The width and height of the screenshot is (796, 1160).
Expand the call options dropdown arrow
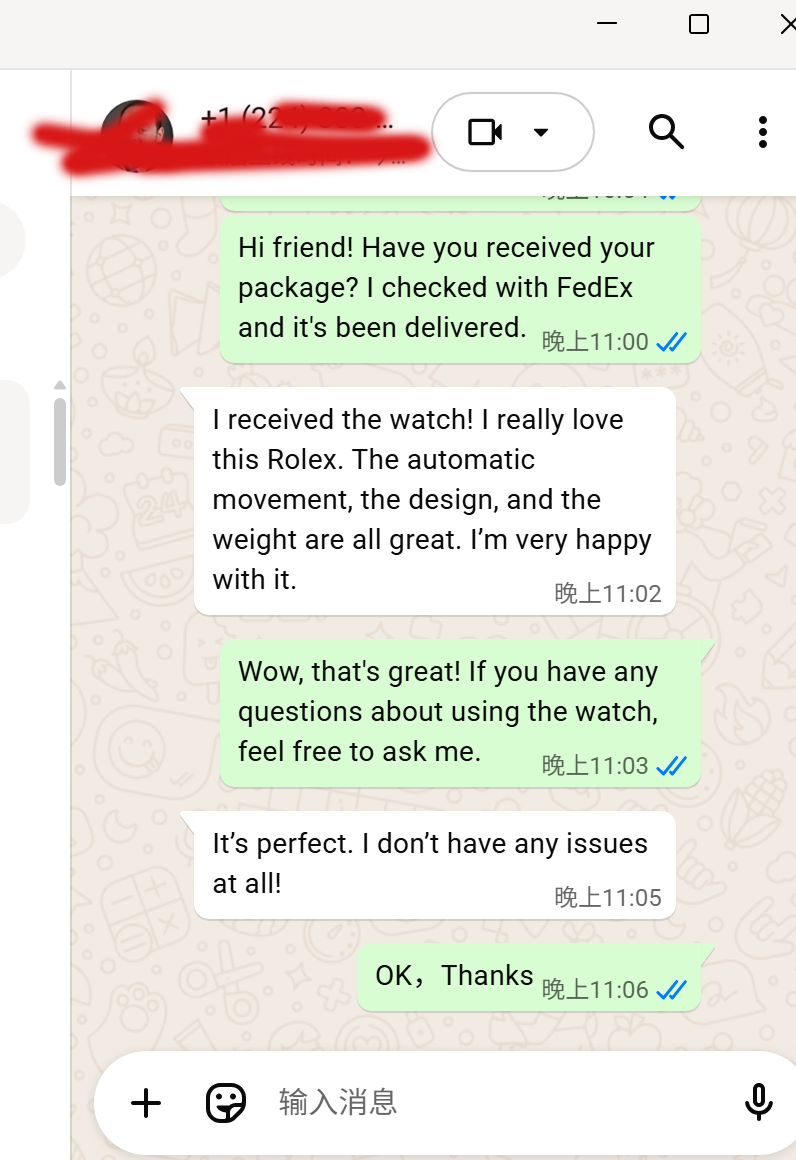[541, 132]
